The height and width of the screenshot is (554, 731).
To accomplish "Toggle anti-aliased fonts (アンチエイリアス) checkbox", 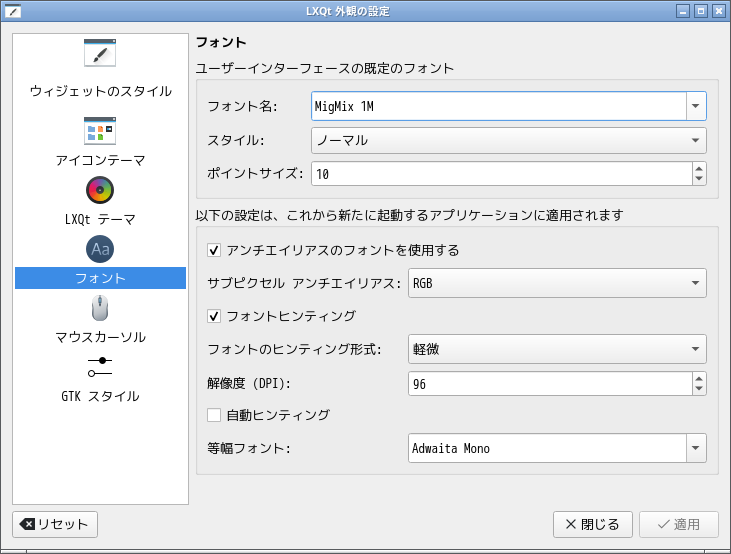I will pyautogui.click(x=214, y=250).
